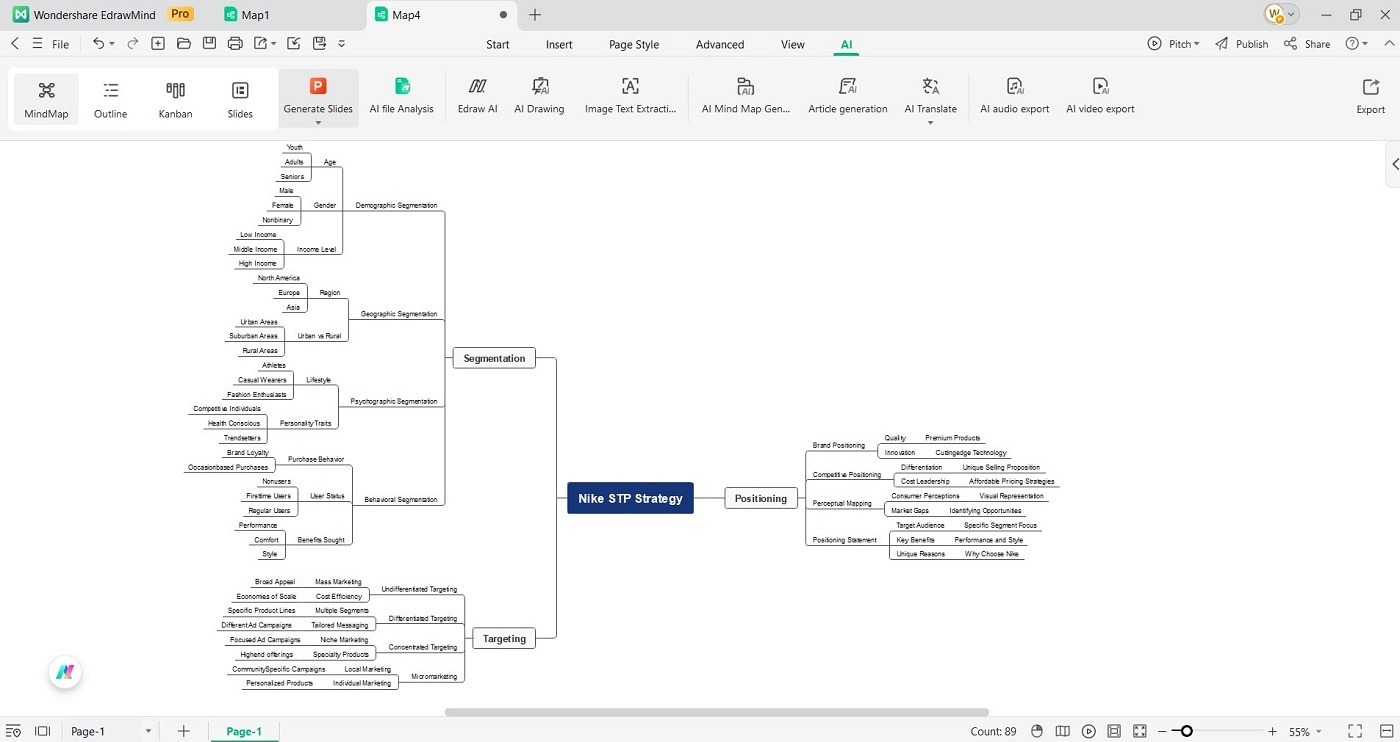Toggle mouse mode icon in status bar
Viewport: 1400px width, 742px height.
[x=1037, y=731]
